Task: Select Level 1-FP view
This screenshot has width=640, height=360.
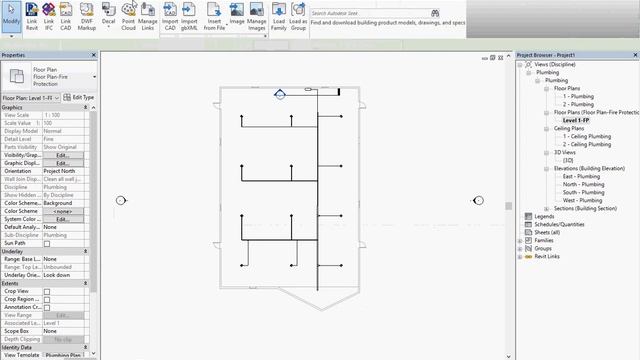Action: point(576,120)
